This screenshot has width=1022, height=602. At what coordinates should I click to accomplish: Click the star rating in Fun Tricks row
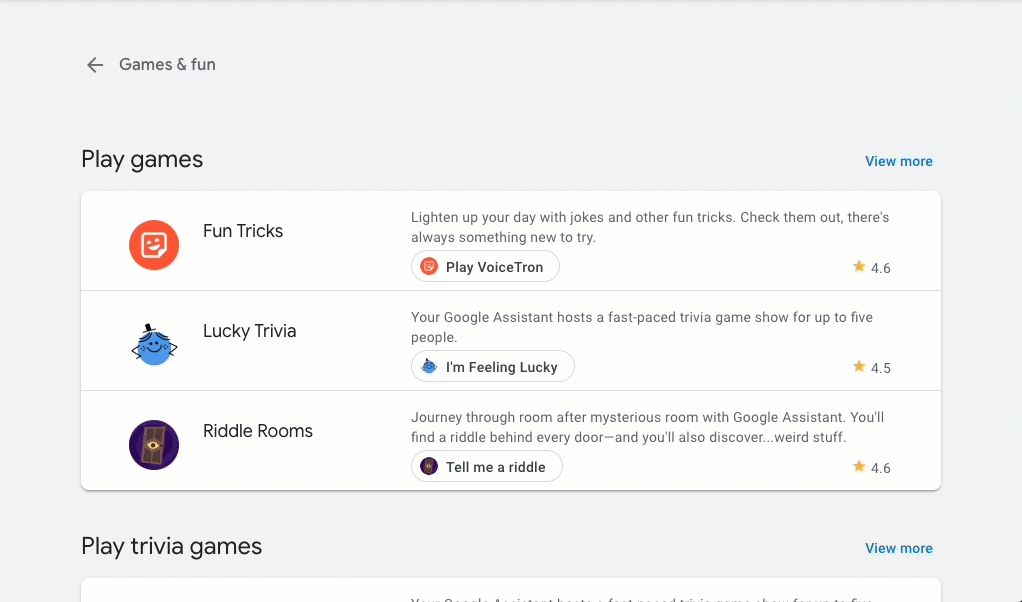871,268
